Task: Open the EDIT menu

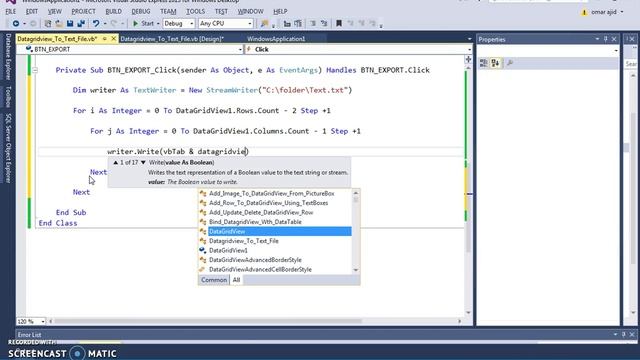Action: (31, 11)
